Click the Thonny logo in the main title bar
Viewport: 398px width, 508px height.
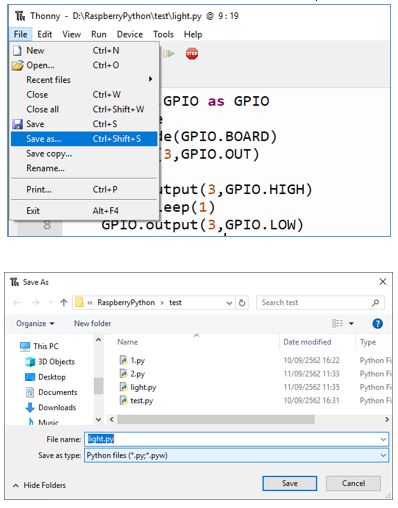20,16
